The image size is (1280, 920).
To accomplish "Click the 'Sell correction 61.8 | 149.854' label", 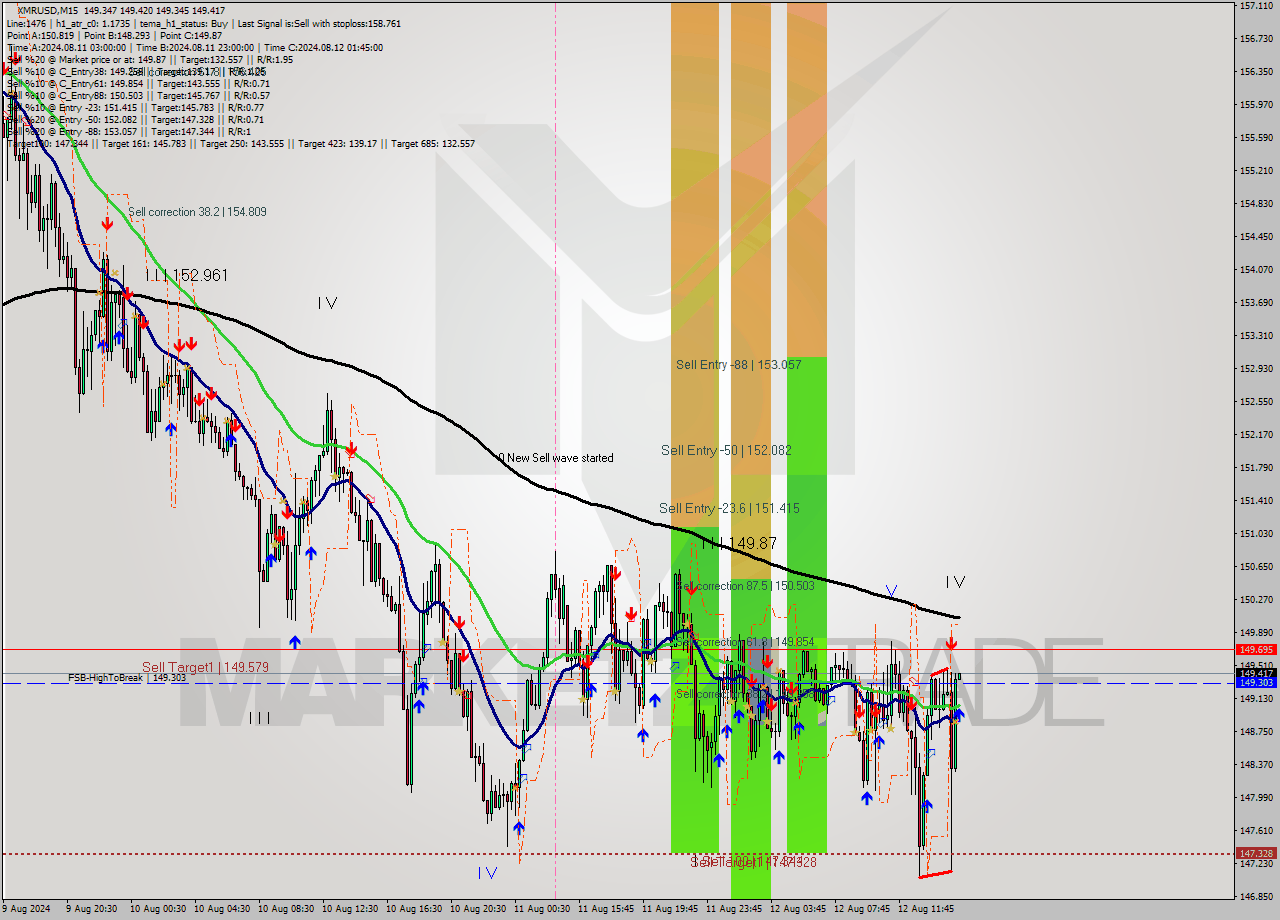I will pos(745,642).
